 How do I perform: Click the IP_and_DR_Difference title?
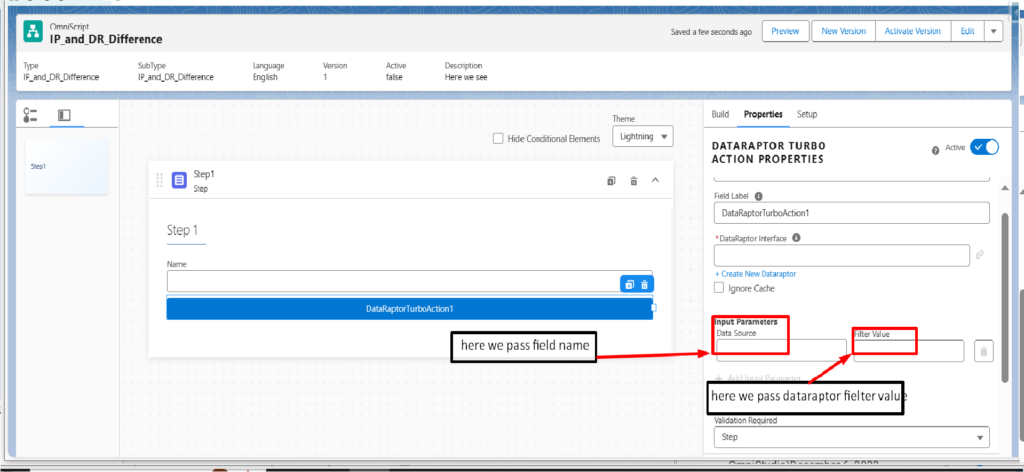[x=106, y=39]
